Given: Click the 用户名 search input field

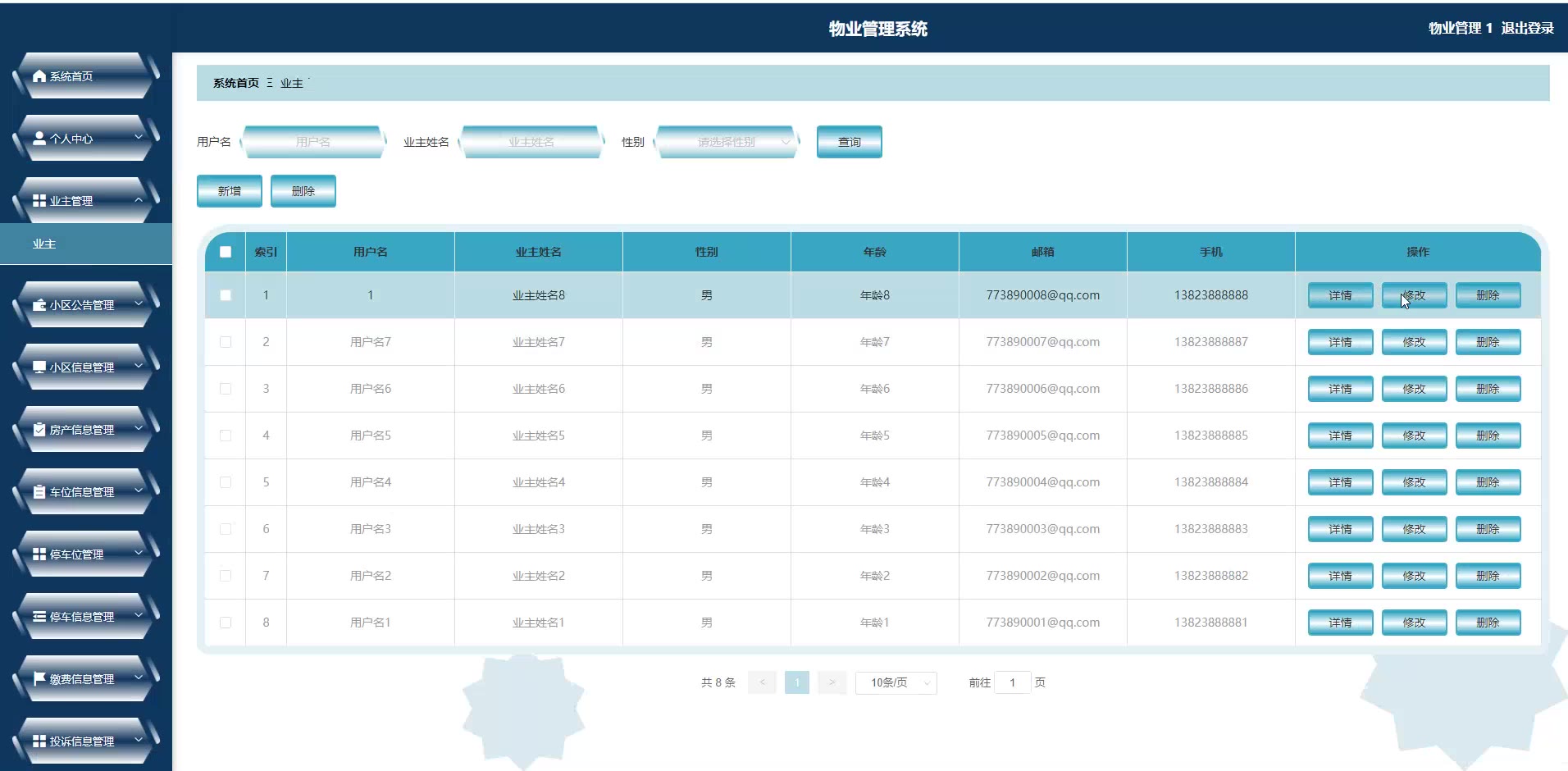Looking at the screenshot, I should click(312, 142).
